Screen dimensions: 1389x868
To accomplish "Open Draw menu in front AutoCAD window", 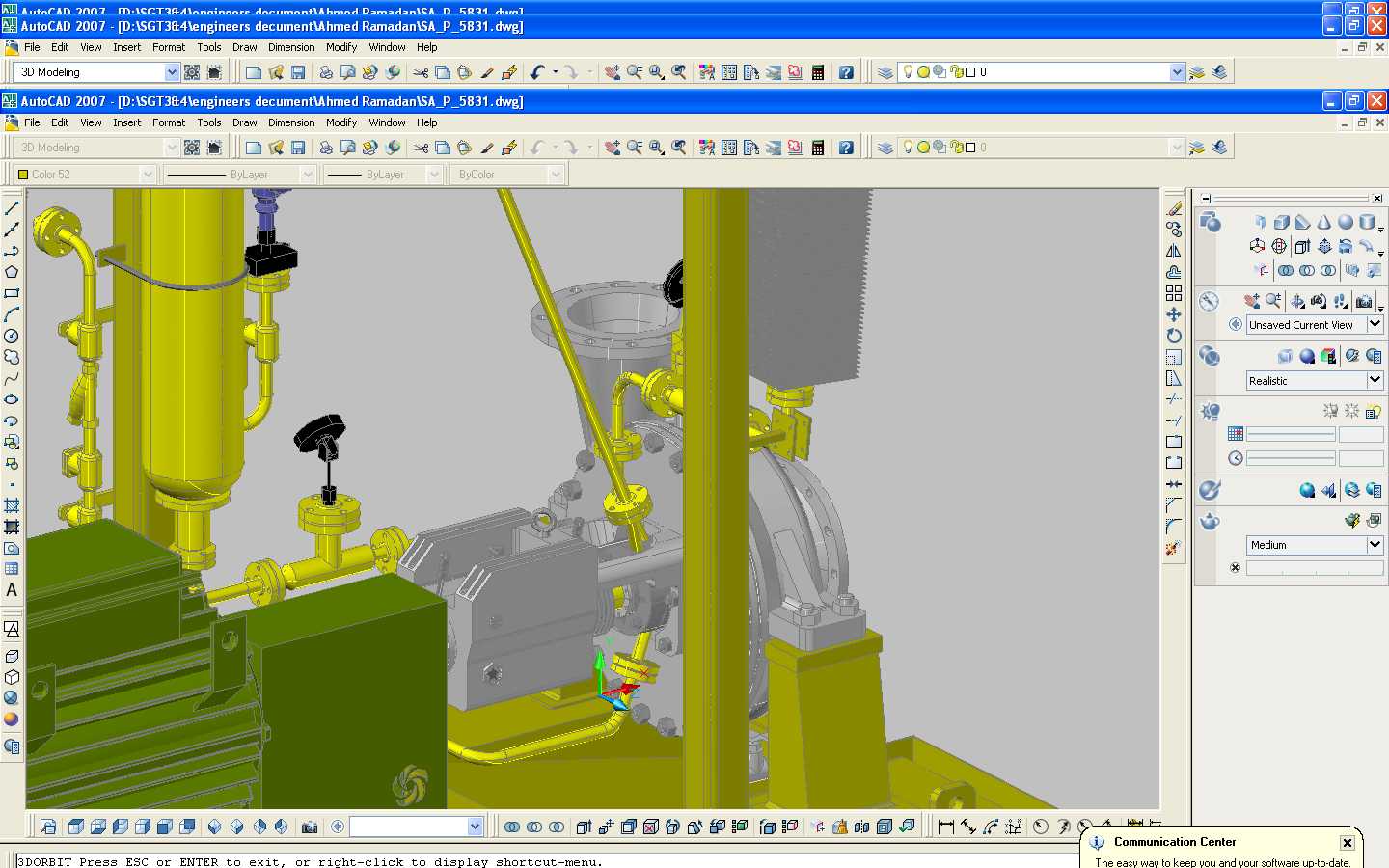I will 245,122.
